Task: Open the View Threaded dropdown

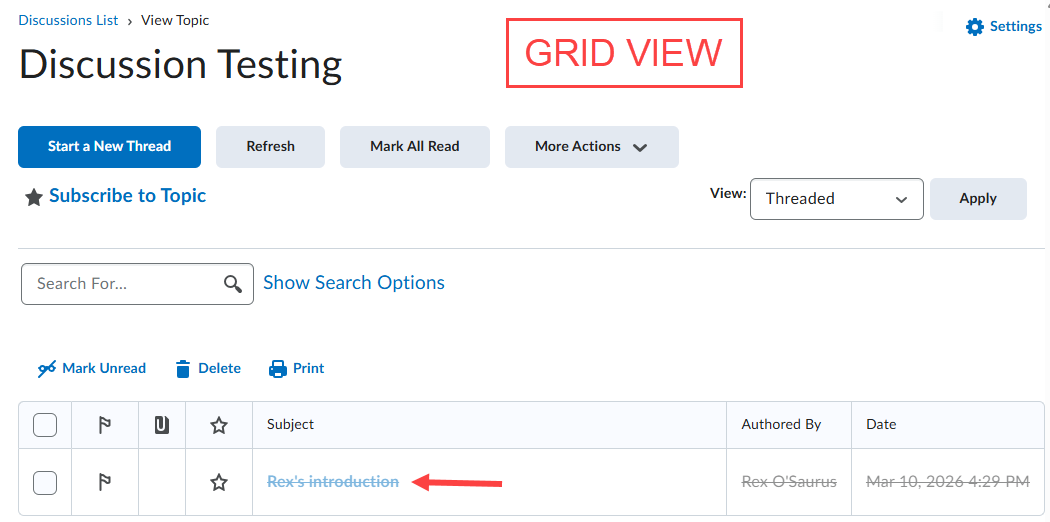Action: (x=836, y=199)
